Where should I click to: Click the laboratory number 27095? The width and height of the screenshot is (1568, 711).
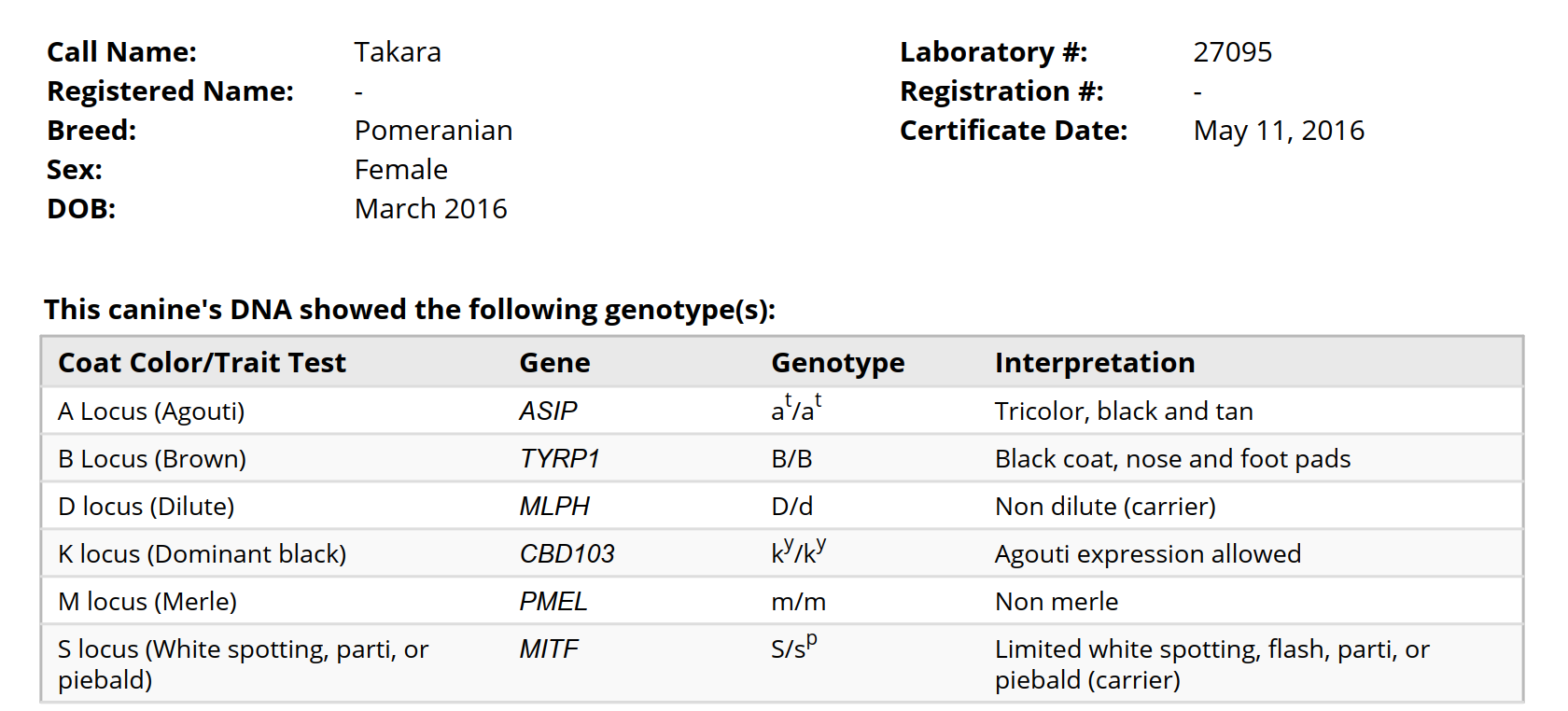[1232, 52]
